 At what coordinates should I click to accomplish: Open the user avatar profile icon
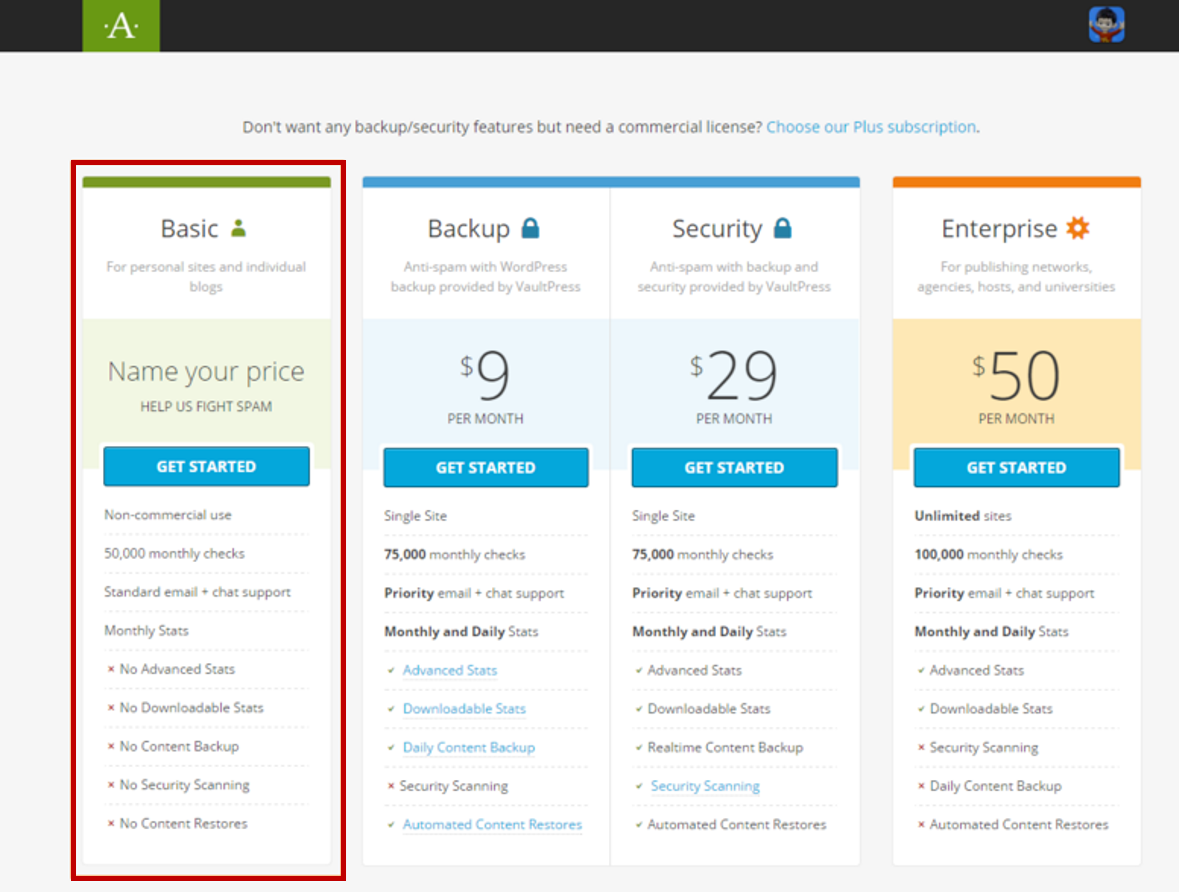[1106, 25]
